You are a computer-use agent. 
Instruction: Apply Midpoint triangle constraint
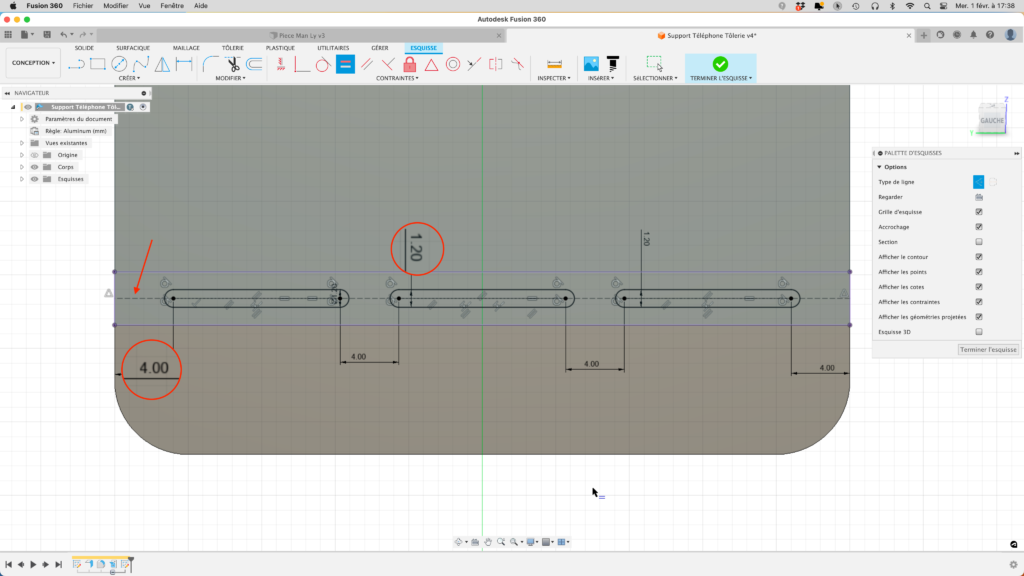tap(431, 64)
